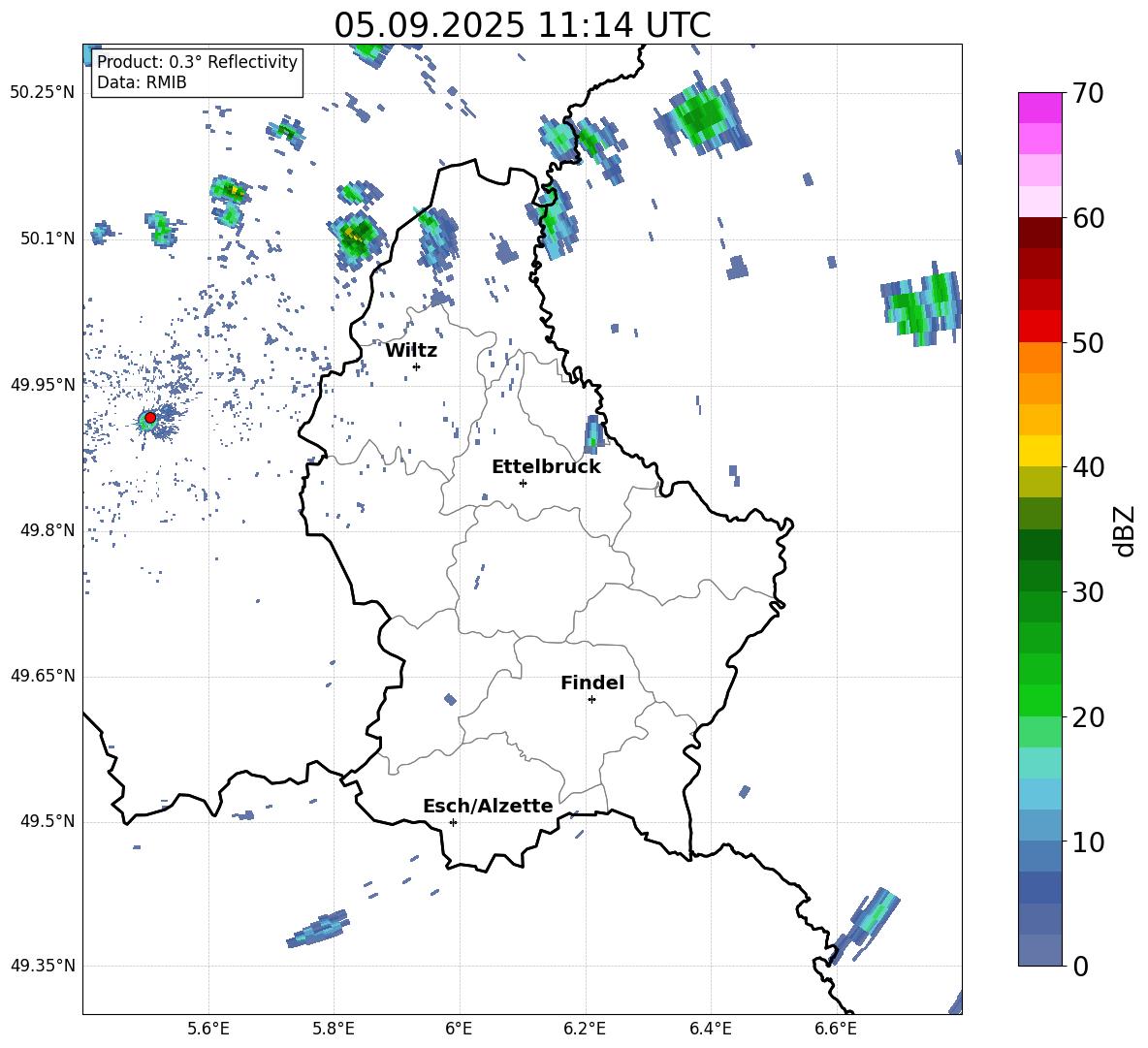Click the 49.5°N latitude label
This screenshot has height=1048, width=1148.
[48, 821]
